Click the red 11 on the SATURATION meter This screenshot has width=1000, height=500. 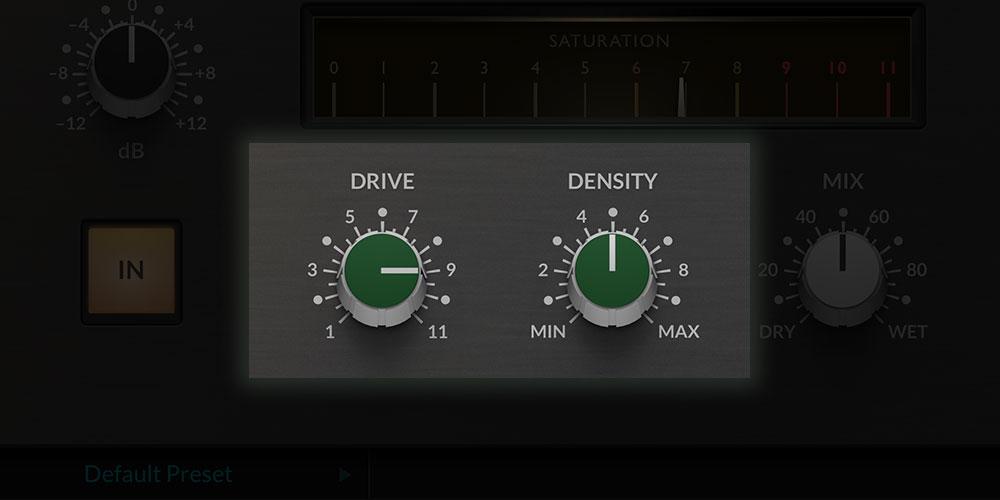pos(887,69)
